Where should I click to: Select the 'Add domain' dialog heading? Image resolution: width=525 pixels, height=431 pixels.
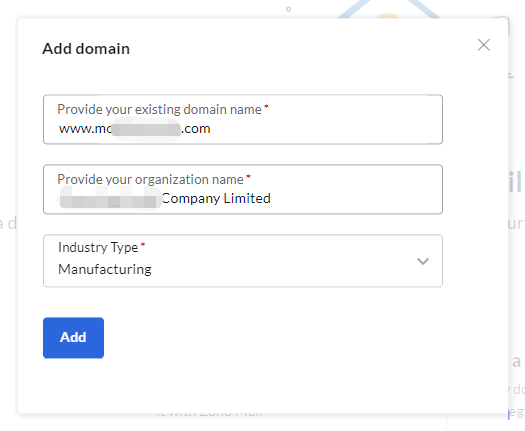point(86,49)
